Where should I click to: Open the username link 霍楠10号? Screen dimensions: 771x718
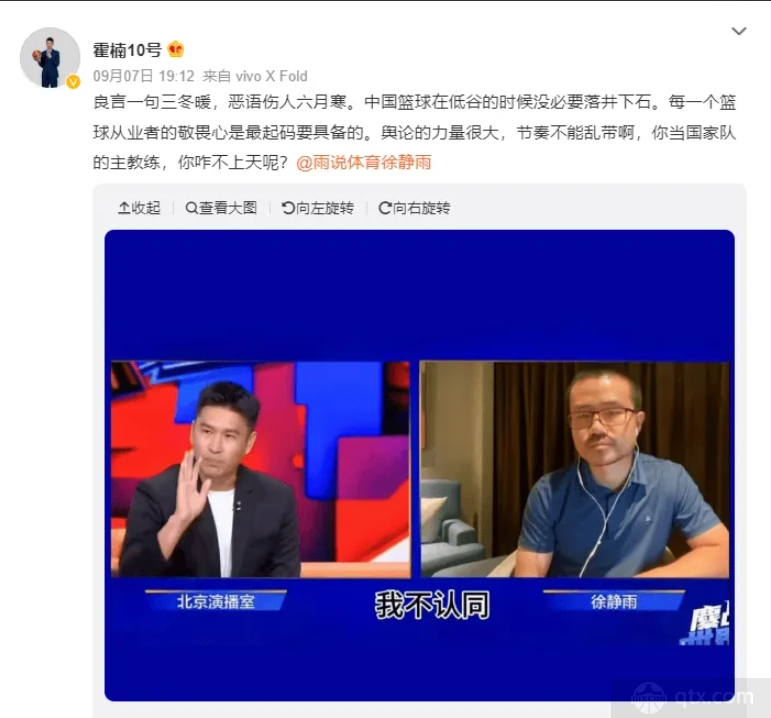coord(127,50)
